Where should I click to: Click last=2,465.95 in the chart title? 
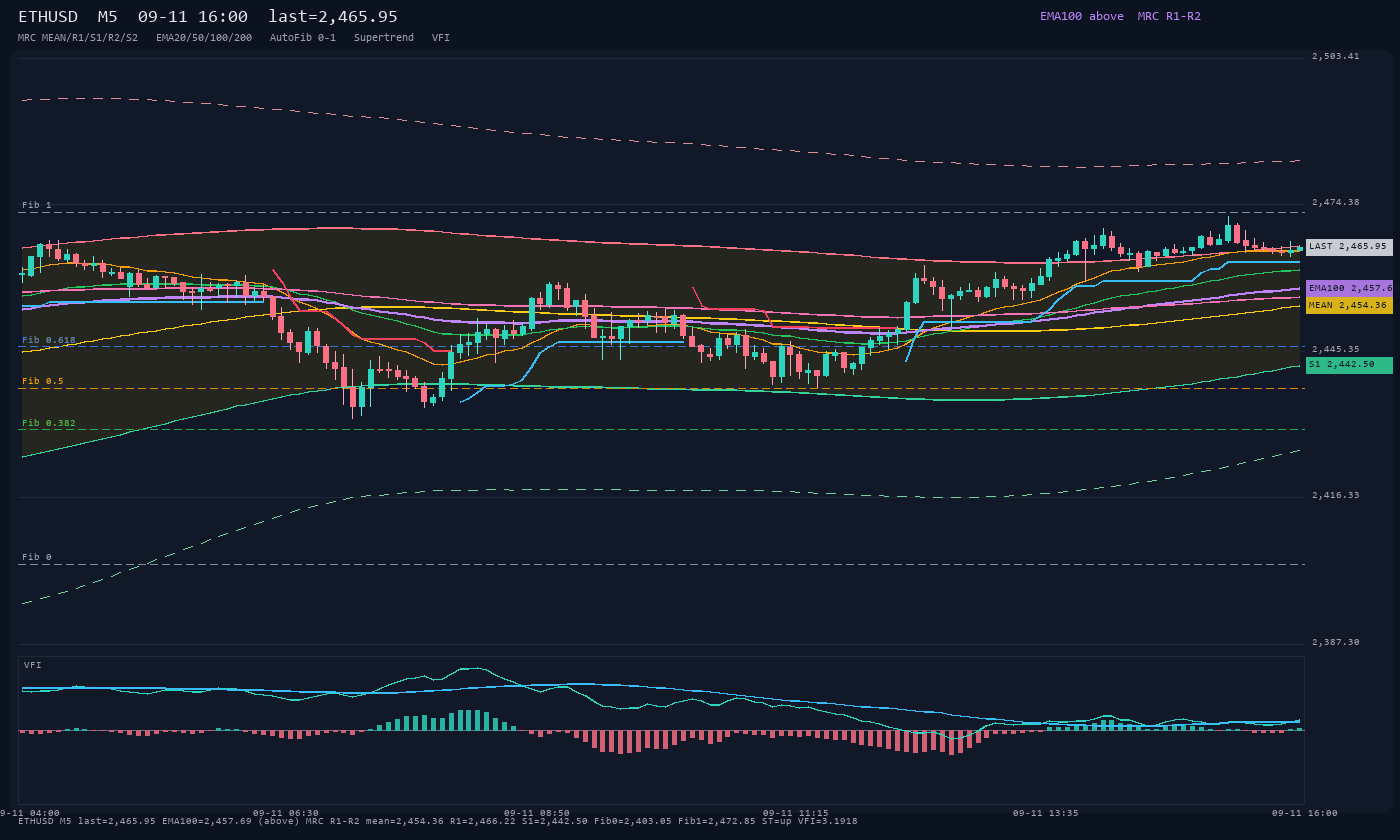[x=333, y=17]
